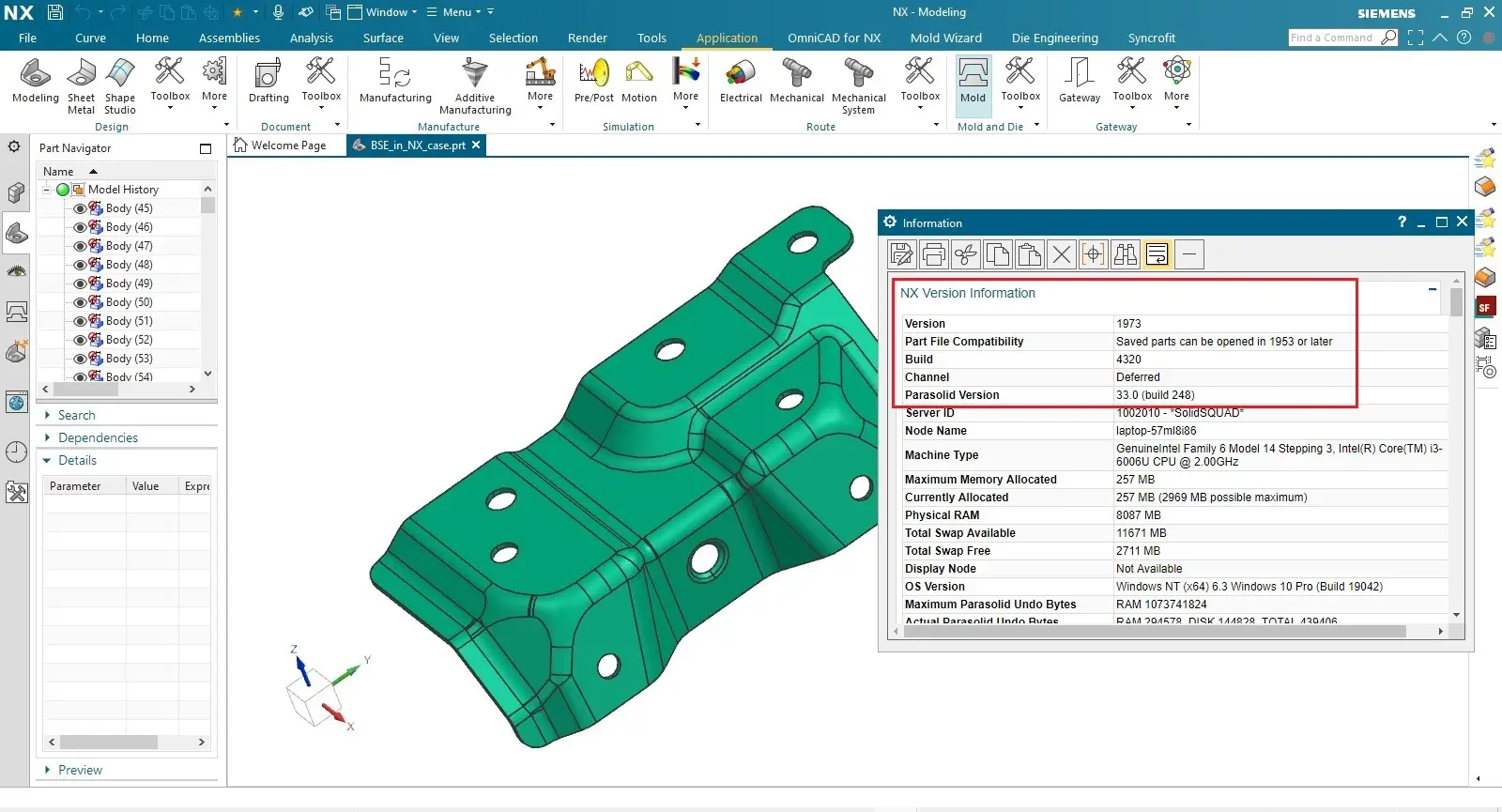Expand the Simulation group More dropdown
The width and height of the screenshot is (1502, 812).
point(685,84)
